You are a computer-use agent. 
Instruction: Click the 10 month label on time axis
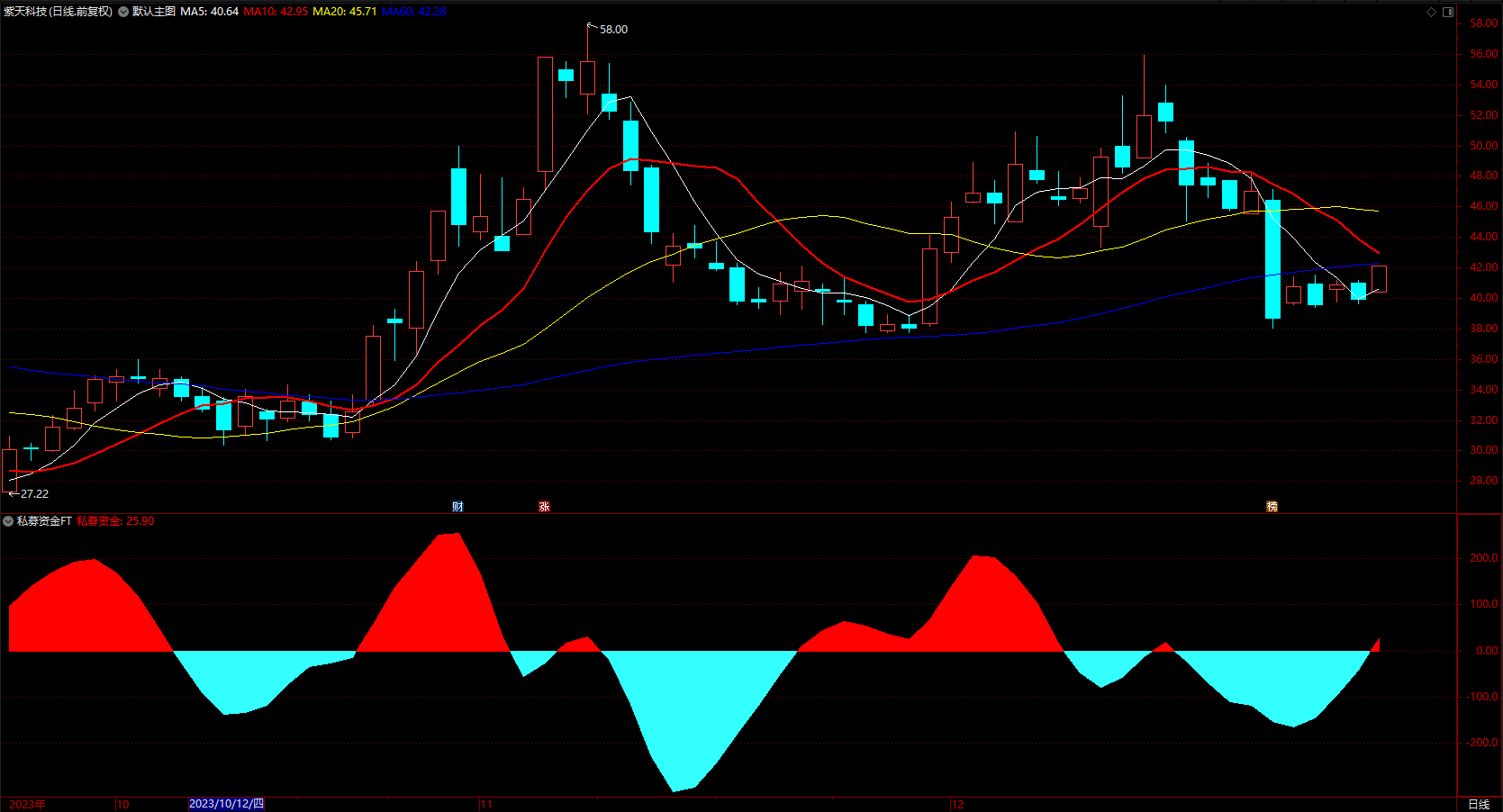(x=123, y=804)
